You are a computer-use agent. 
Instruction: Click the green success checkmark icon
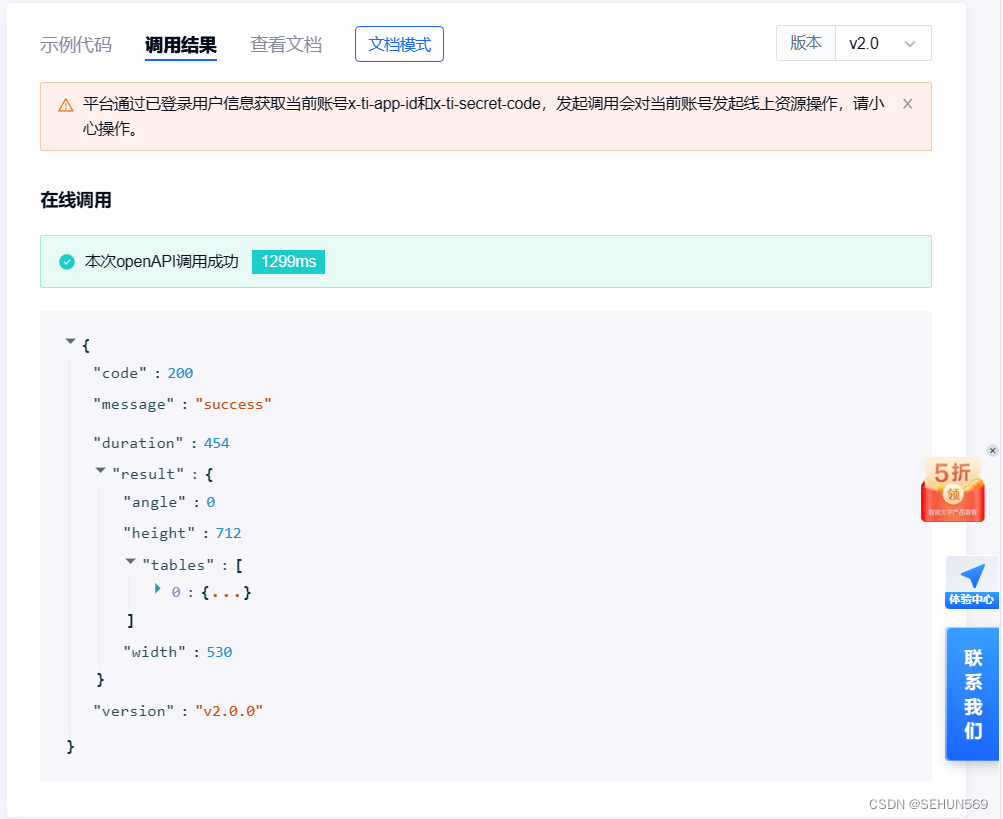coord(67,262)
